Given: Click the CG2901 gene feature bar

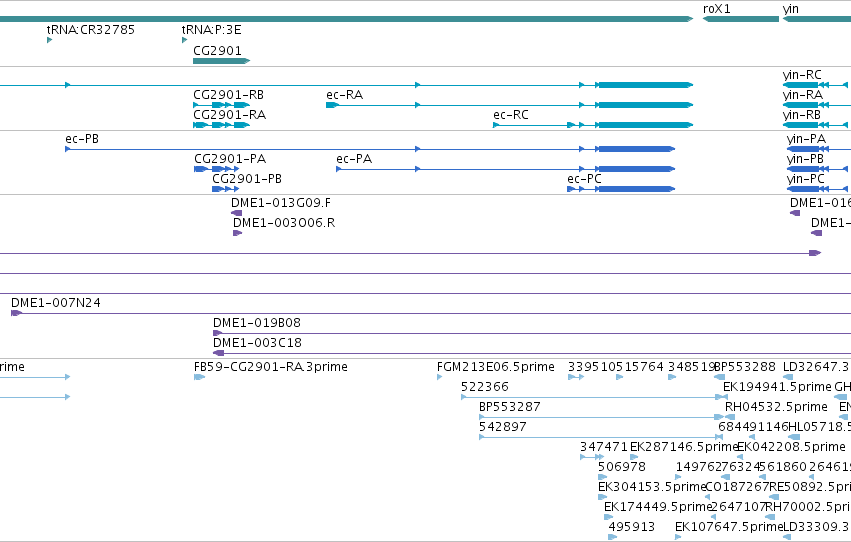Looking at the screenshot, I should pos(221,61).
